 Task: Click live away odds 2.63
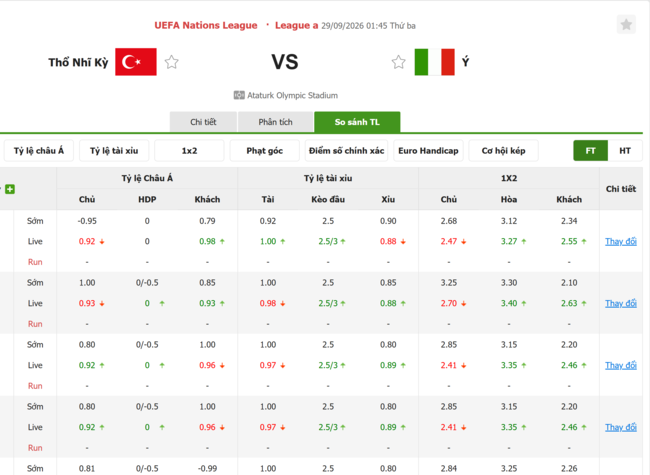569,303
